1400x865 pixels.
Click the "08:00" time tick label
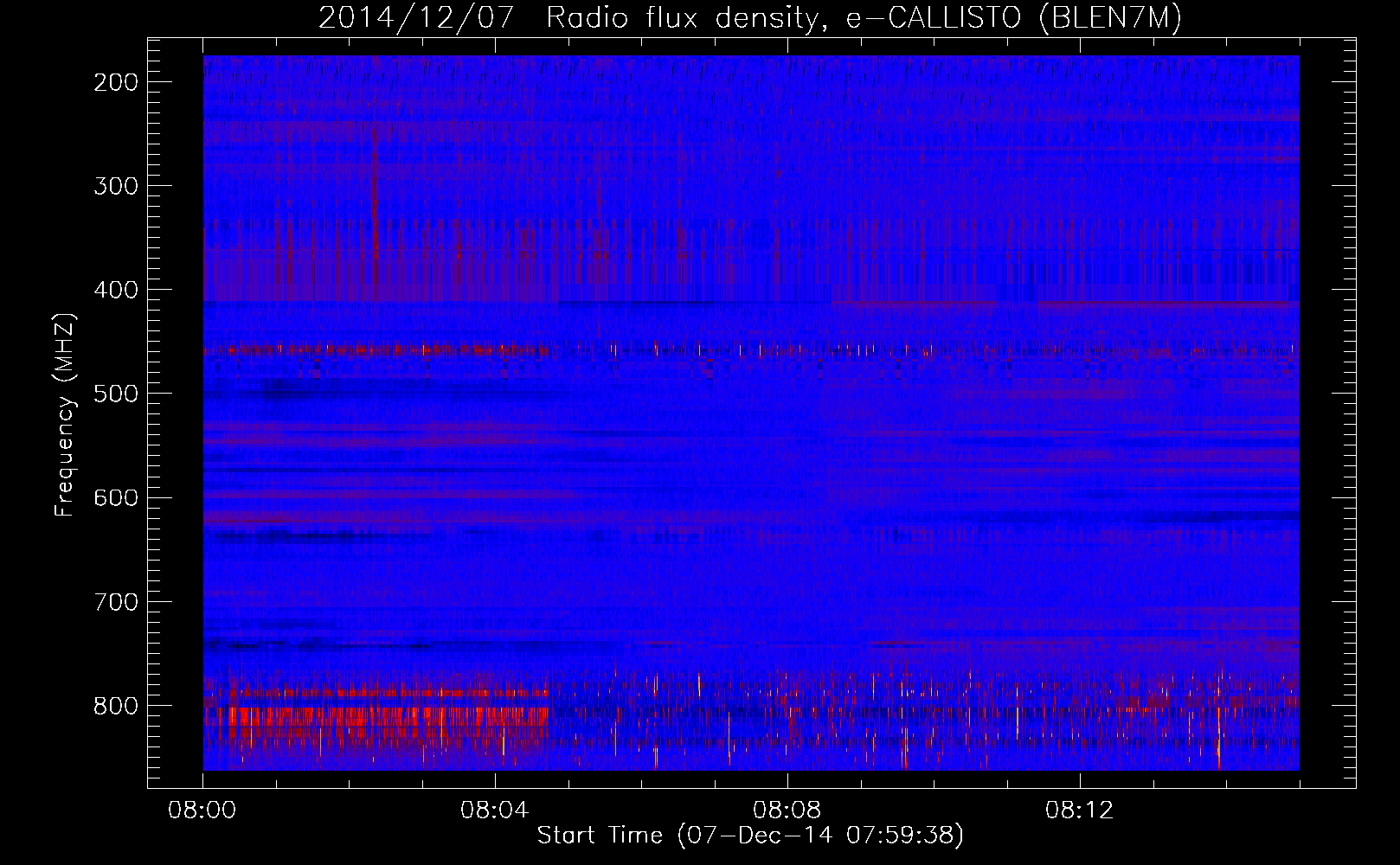click(203, 811)
